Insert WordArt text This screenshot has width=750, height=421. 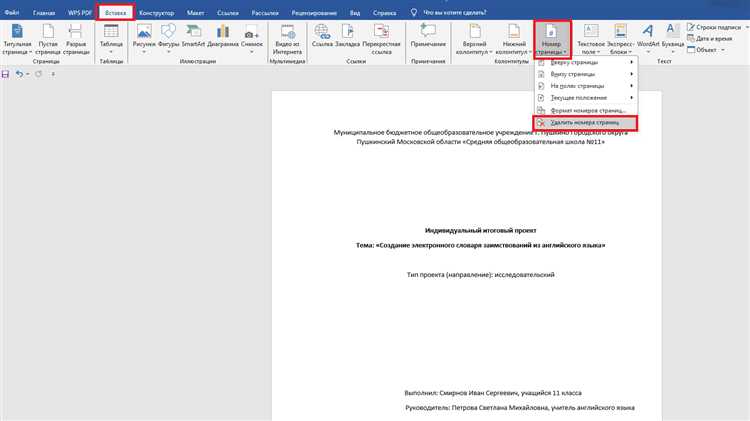648,39
